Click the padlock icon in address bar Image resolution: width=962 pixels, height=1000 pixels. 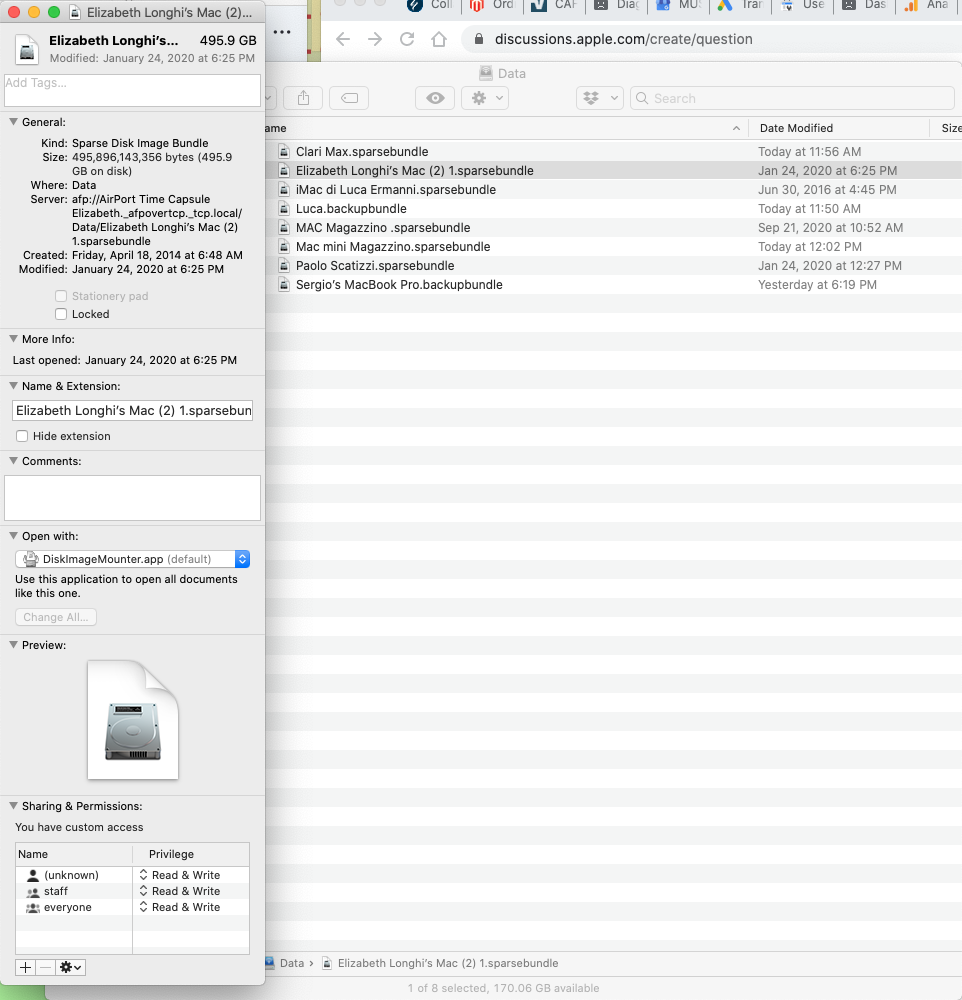(479, 40)
